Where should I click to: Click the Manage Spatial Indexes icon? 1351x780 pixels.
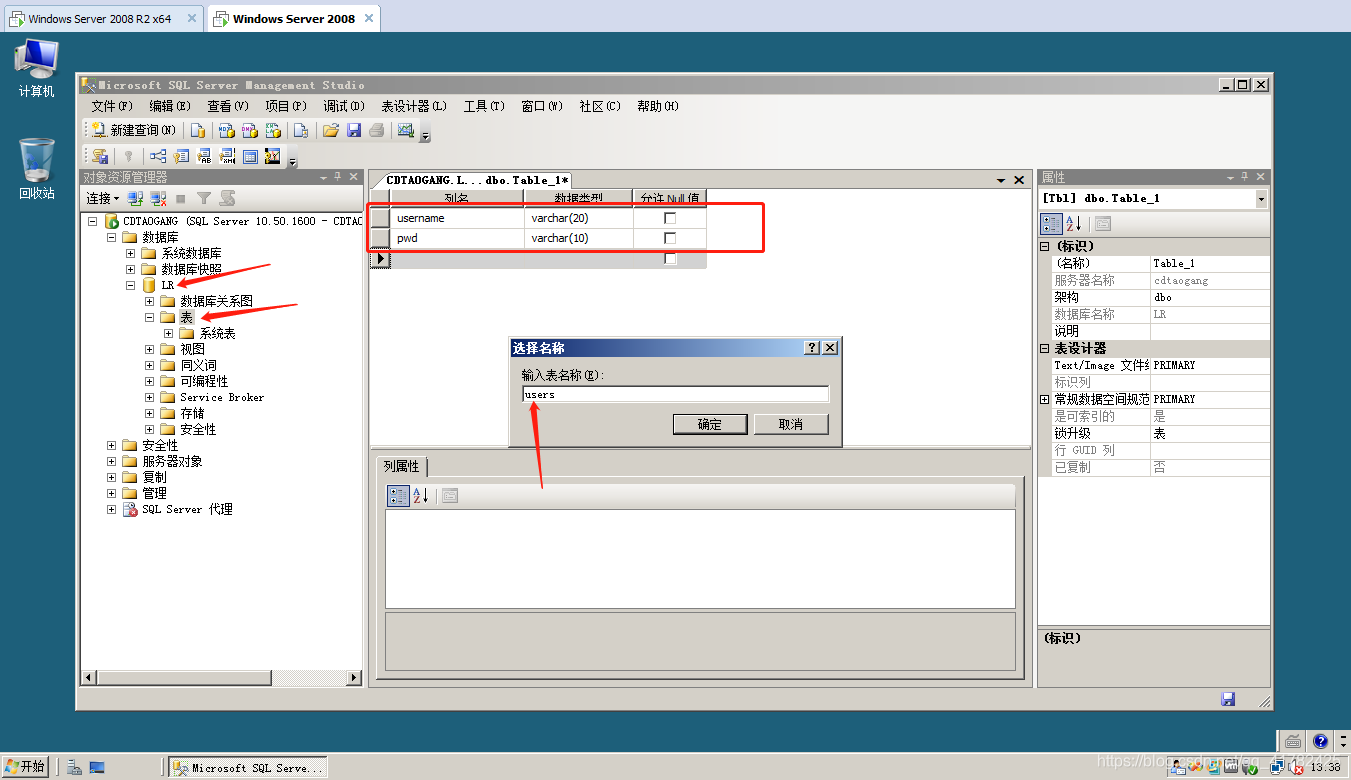[x=273, y=156]
